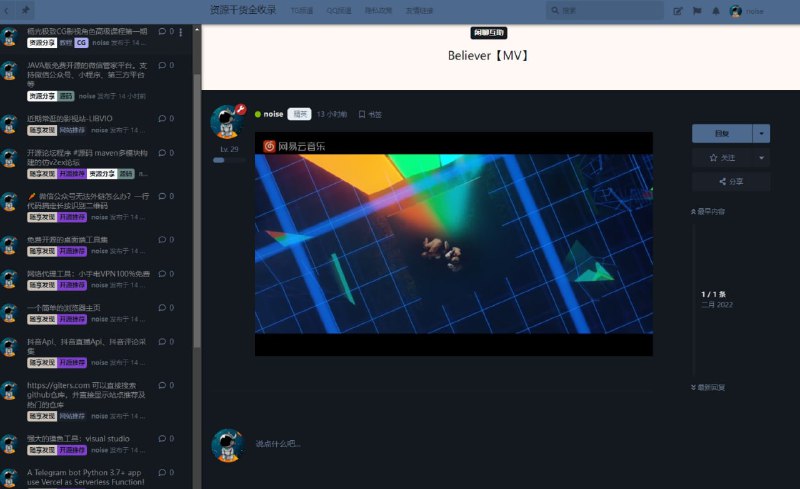This screenshot has width=800, height=489.
Task: Click the 13 小时前 post timestamp
Action: pos(332,114)
